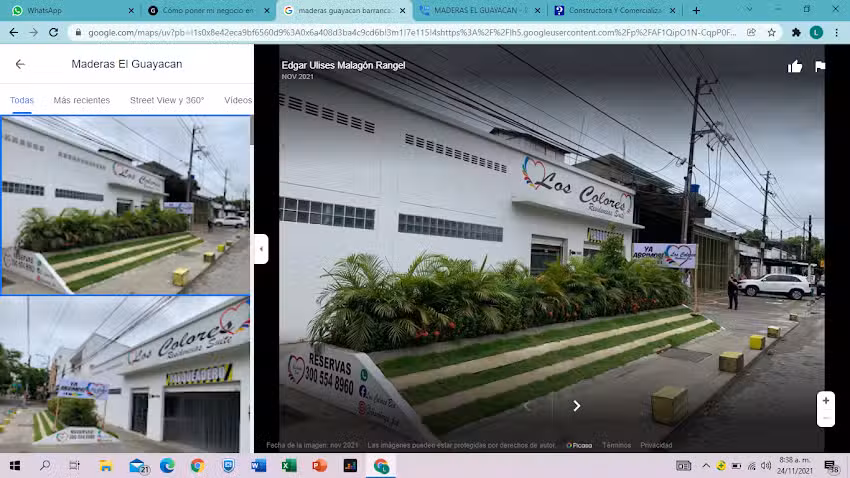Report the photo using the flag icon

pyautogui.click(x=820, y=67)
